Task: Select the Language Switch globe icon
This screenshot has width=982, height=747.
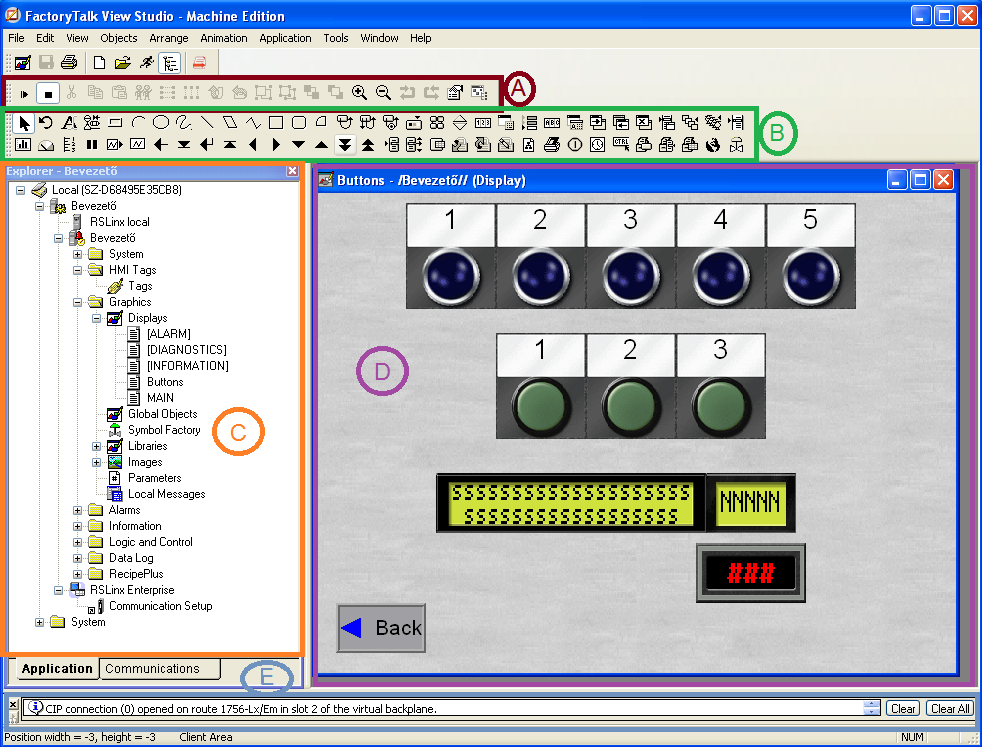Action: click(x=713, y=145)
